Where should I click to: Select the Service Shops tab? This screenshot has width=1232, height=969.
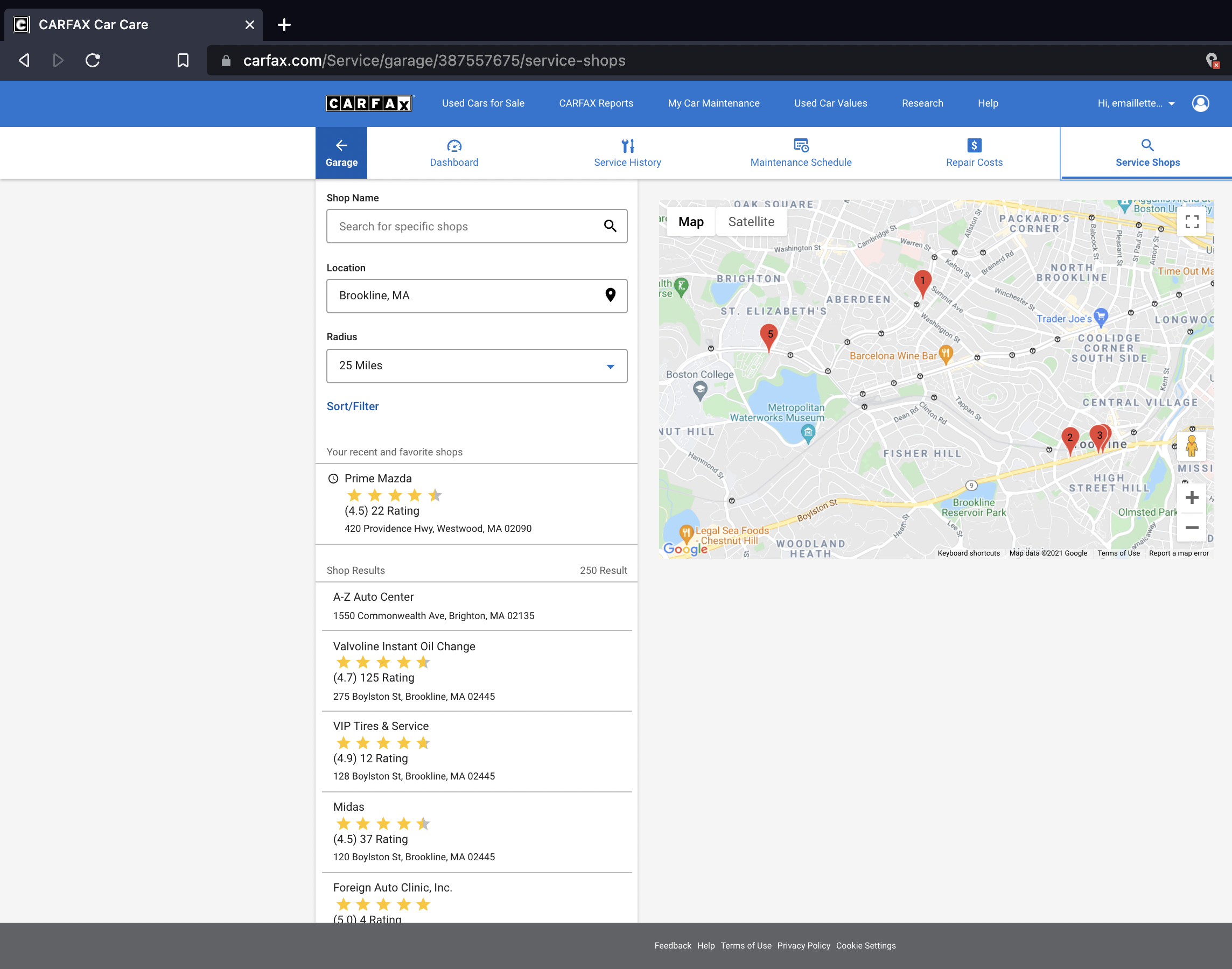[x=1147, y=152]
